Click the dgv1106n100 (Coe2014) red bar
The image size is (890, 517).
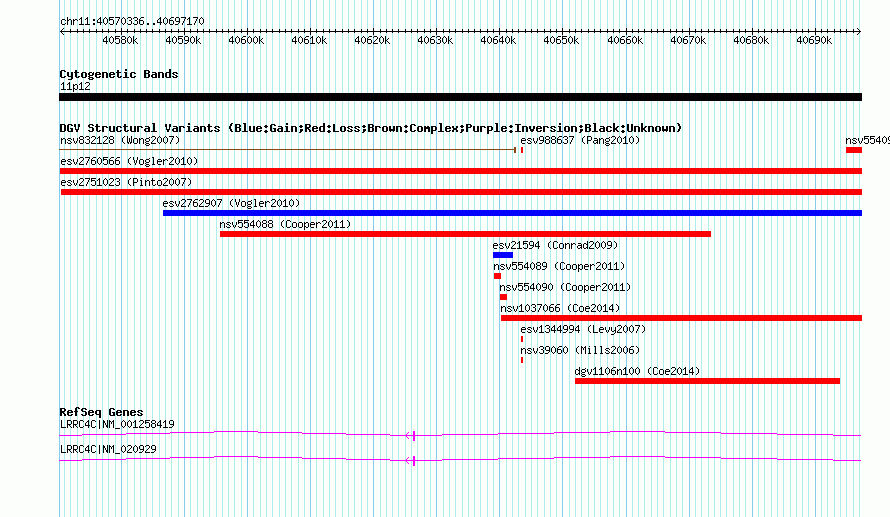pos(707,381)
